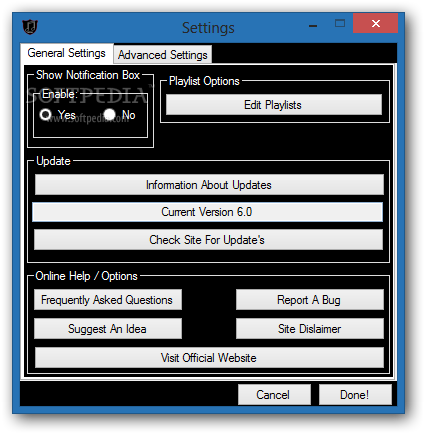Image resolution: width=425 pixels, height=434 pixels.
Task: Click the Update group label
Action: point(53,161)
